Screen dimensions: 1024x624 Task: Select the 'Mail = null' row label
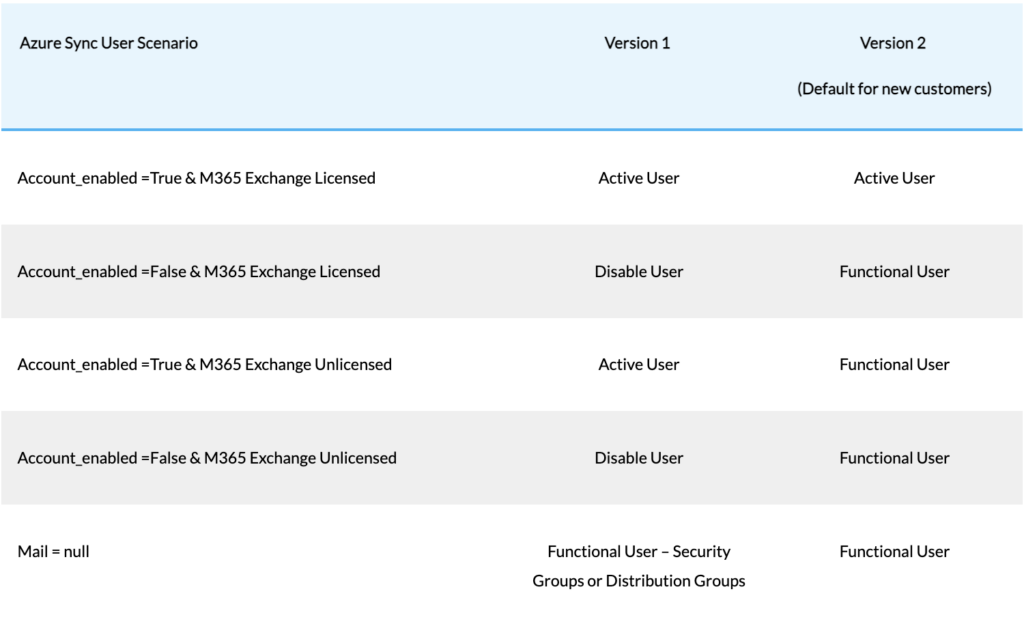point(54,552)
